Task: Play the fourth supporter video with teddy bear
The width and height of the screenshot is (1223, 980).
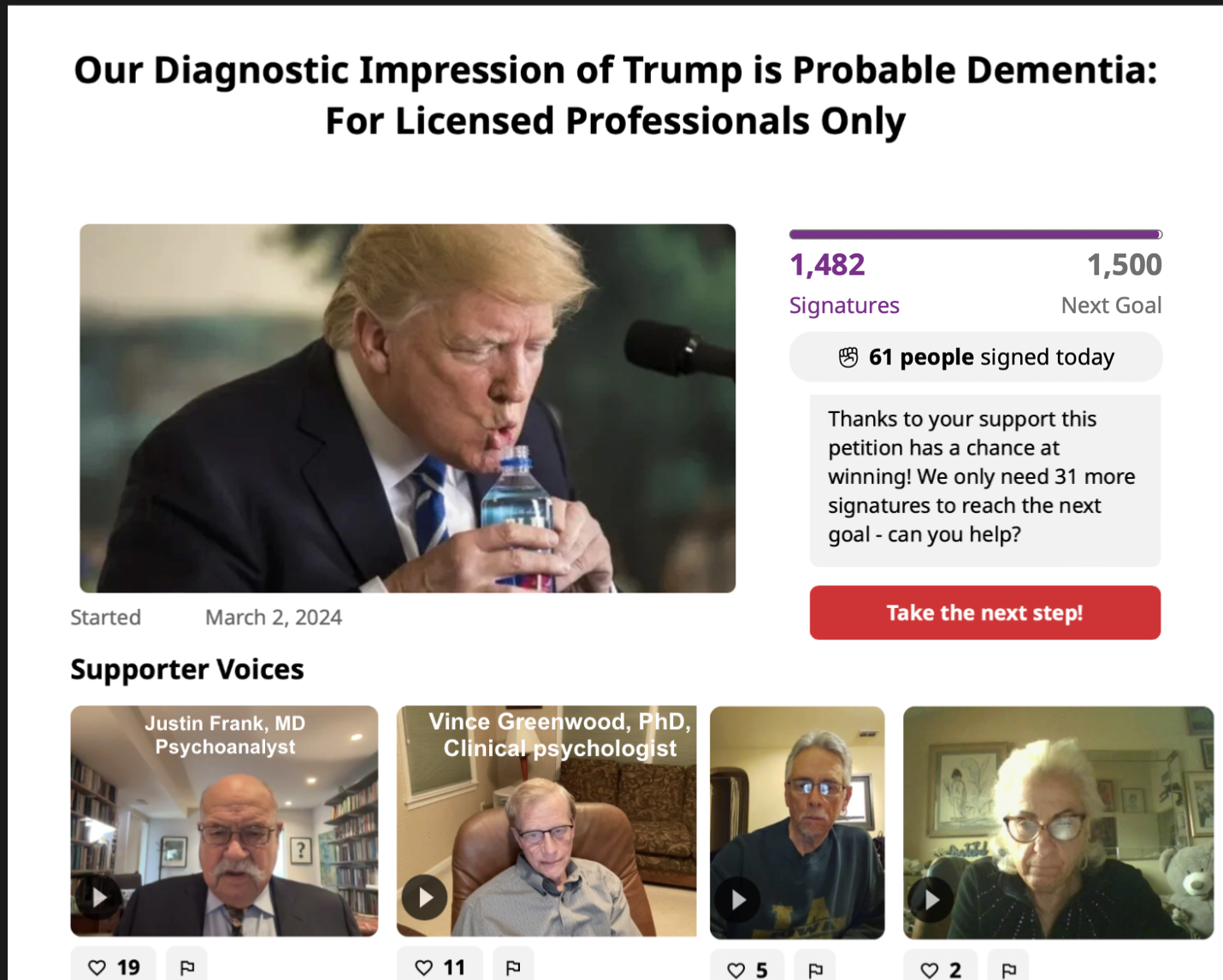Action: (x=931, y=900)
